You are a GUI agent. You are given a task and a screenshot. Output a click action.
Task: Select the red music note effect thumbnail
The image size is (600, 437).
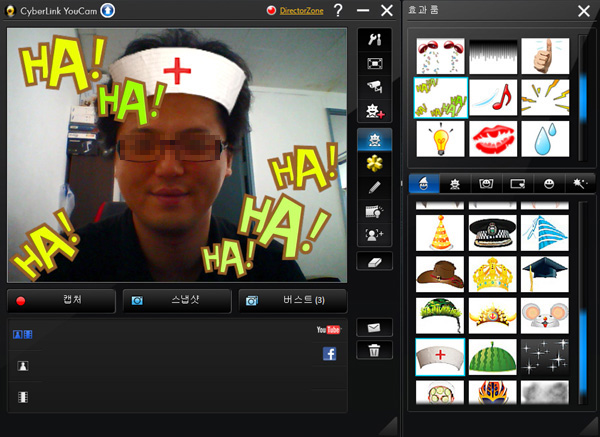point(493,98)
